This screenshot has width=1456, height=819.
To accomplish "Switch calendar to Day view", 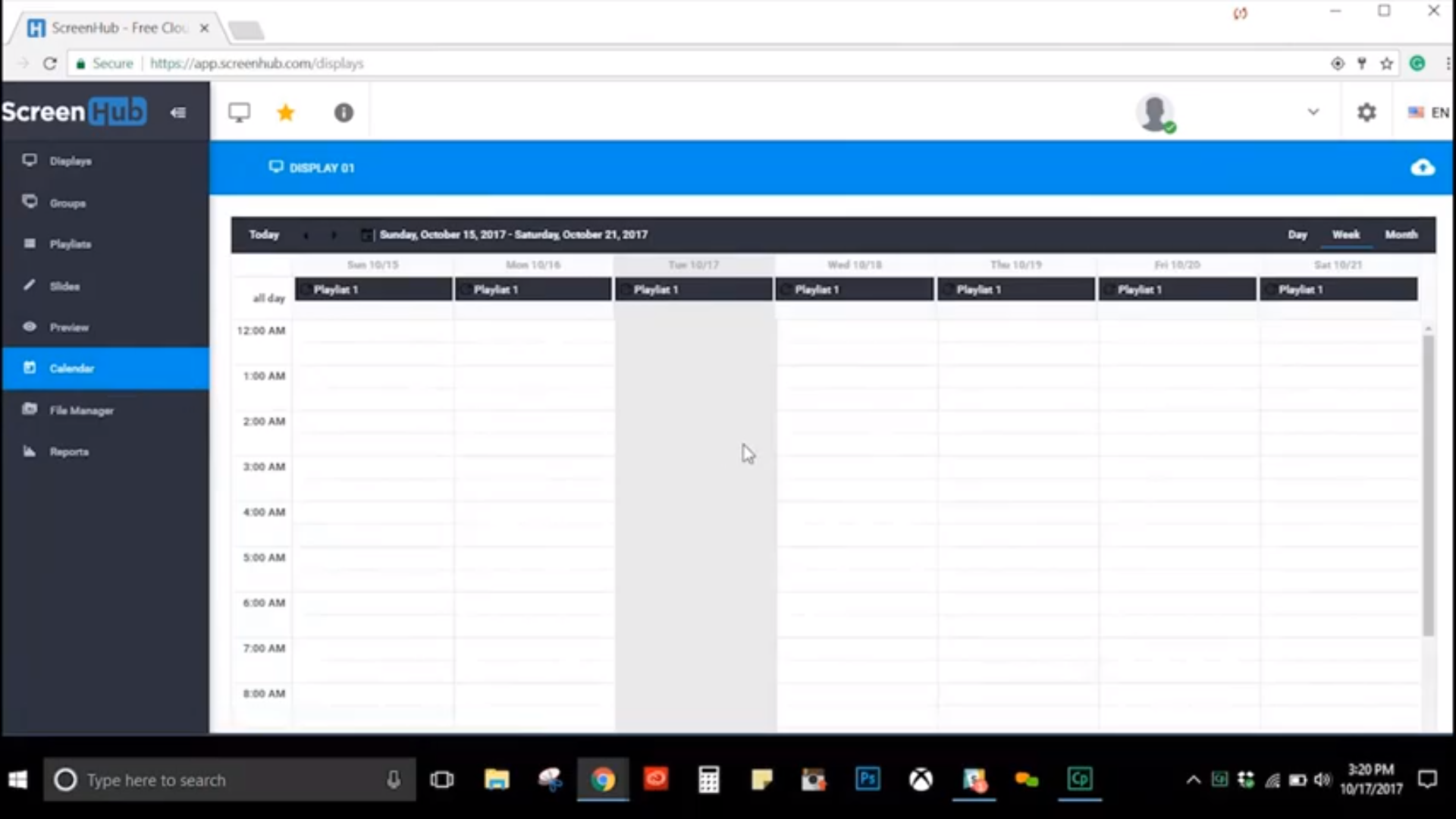I will (x=1297, y=235).
